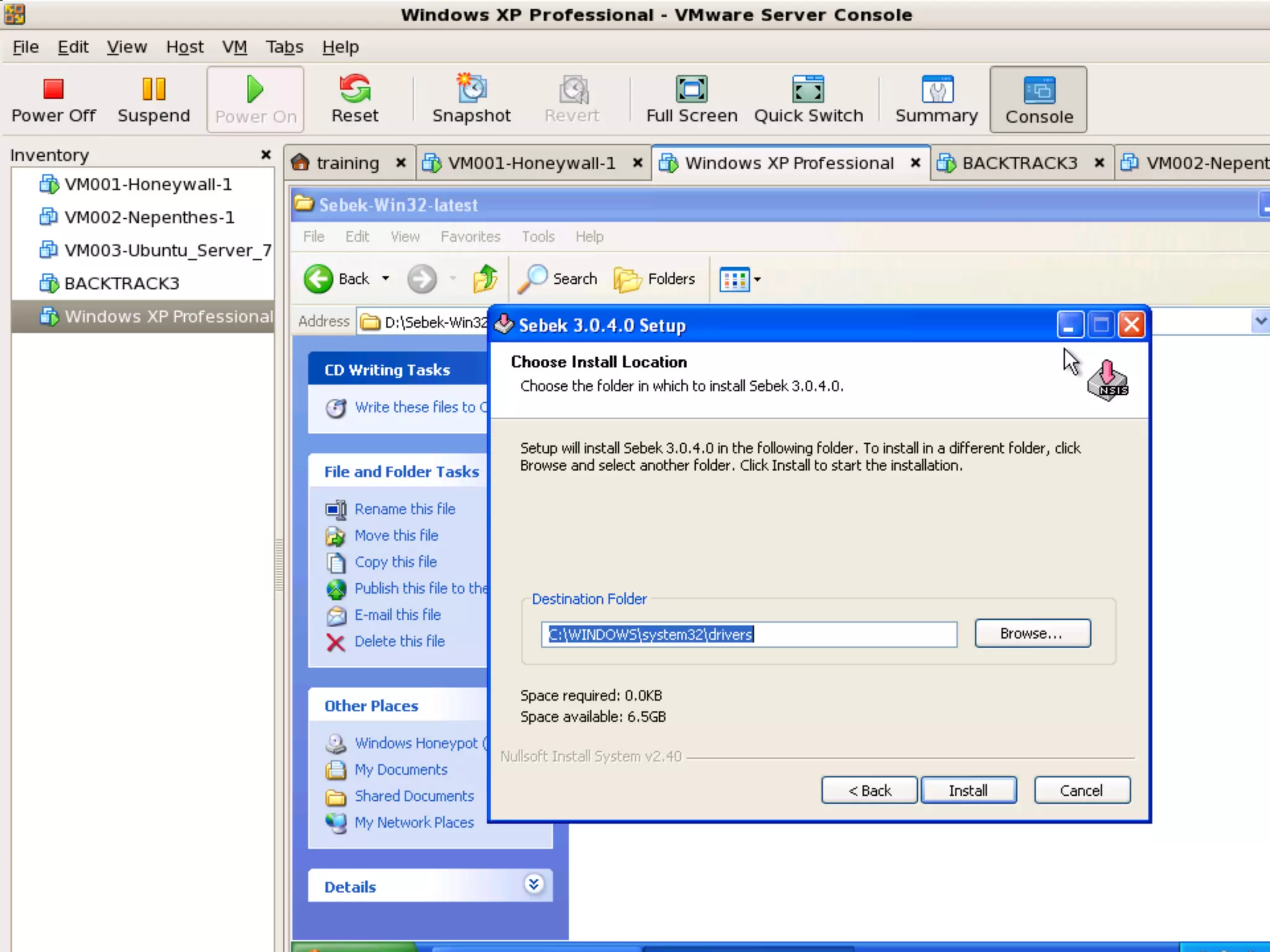
Task: Suspend the virtual machine
Action: [153, 99]
